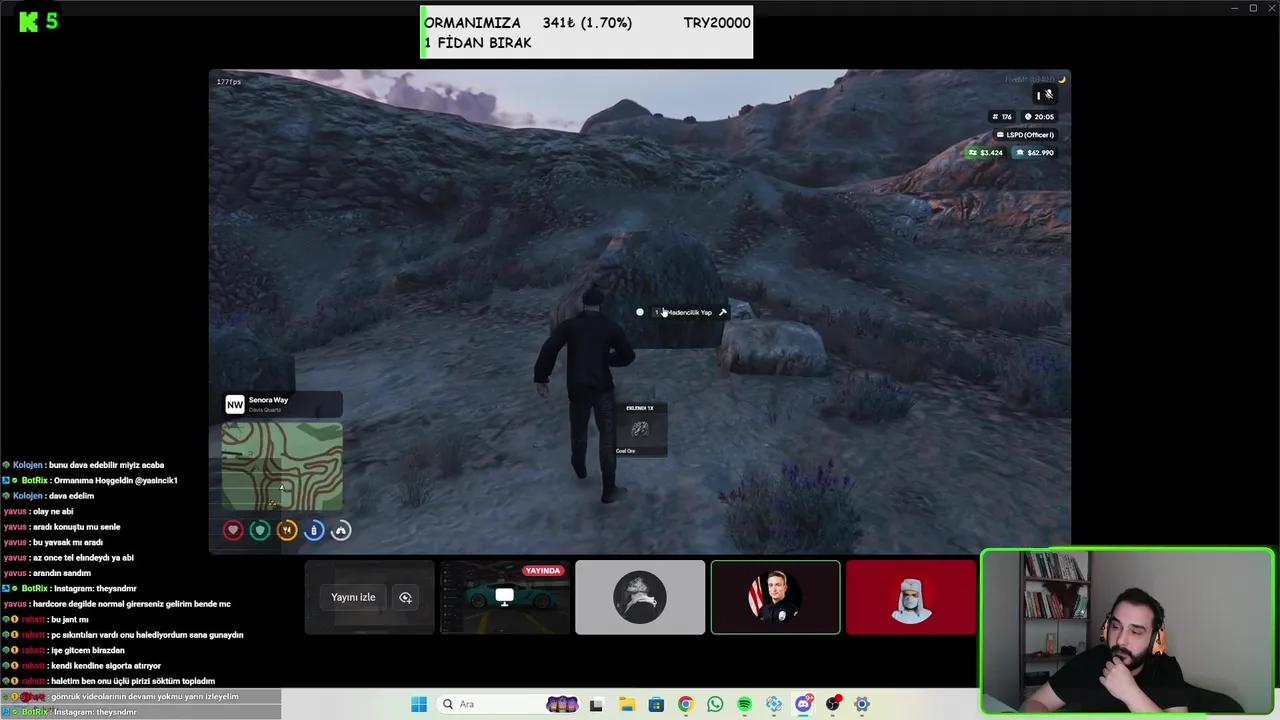The width and height of the screenshot is (1280, 720).
Task: Click the blue bottle thirst status icon
Action: coord(314,530)
